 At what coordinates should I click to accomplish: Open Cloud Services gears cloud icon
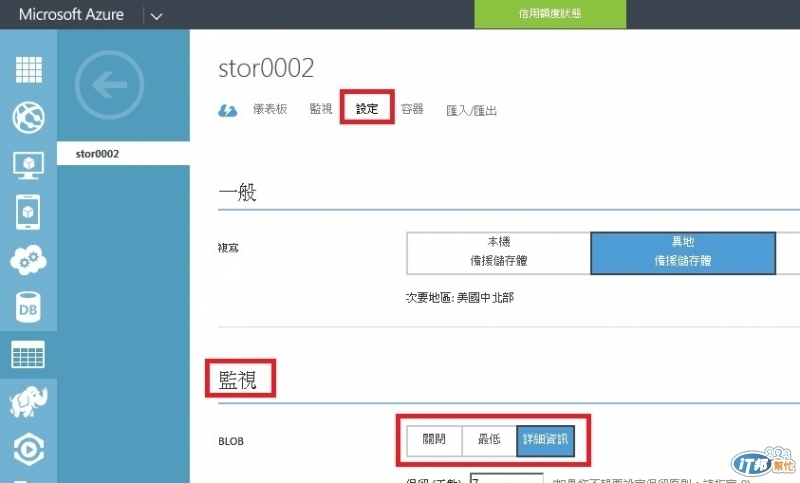point(29,260)
